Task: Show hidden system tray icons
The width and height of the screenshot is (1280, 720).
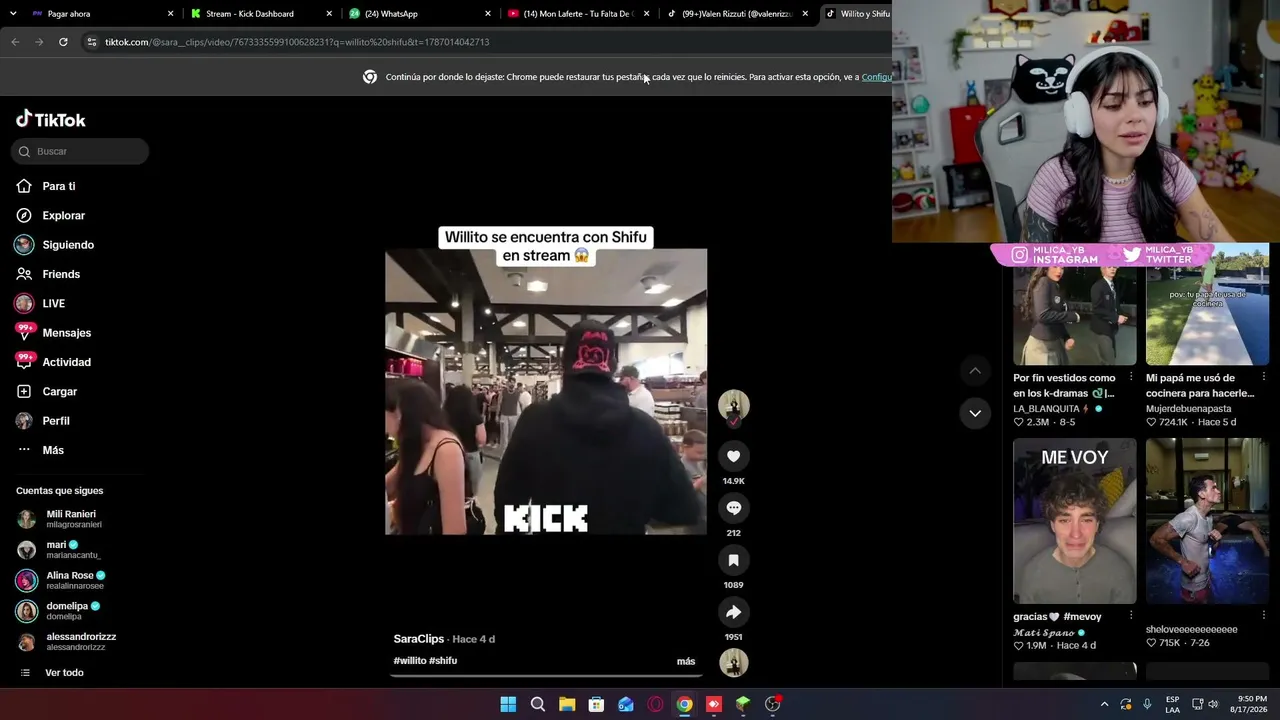Action: click(x=1104, y=704)
